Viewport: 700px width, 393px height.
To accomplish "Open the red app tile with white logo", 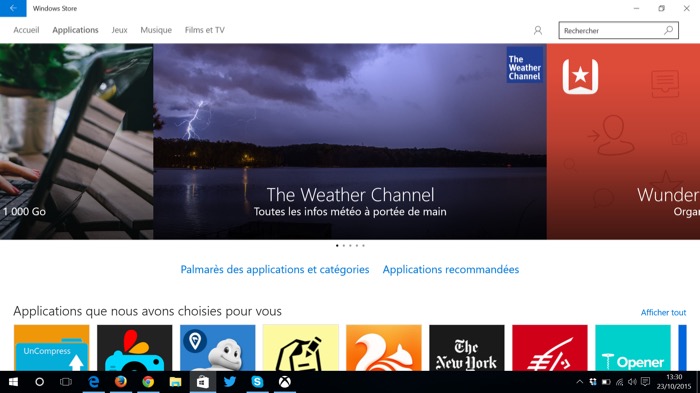I will point(550,348).
